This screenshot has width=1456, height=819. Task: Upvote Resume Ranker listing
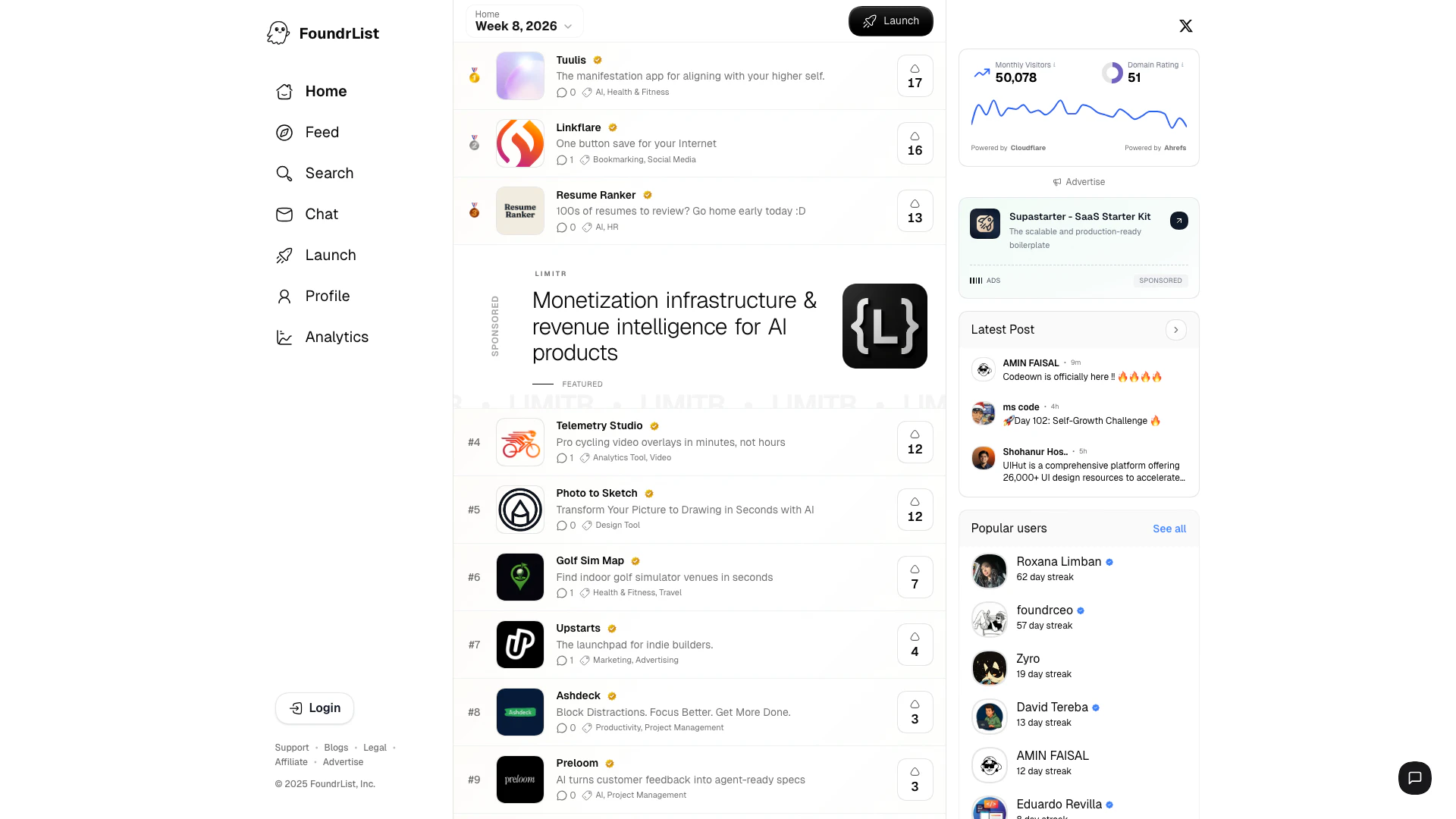click(915, 211)
